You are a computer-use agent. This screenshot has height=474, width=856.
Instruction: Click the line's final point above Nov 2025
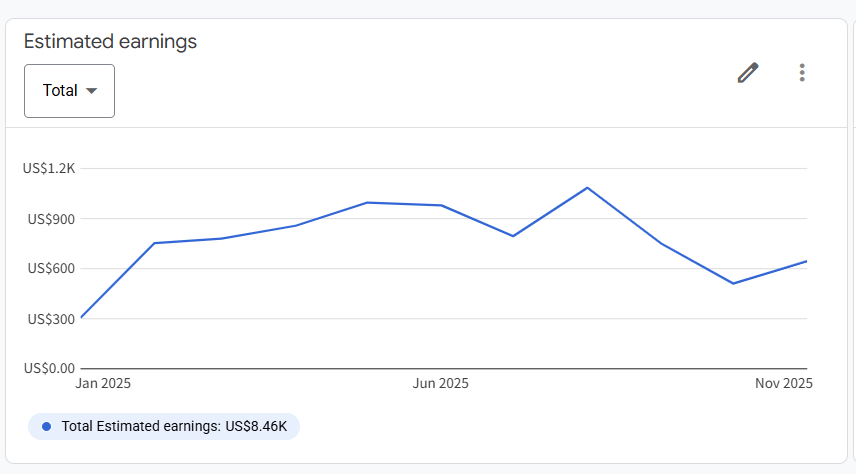(x=806, y=261)
